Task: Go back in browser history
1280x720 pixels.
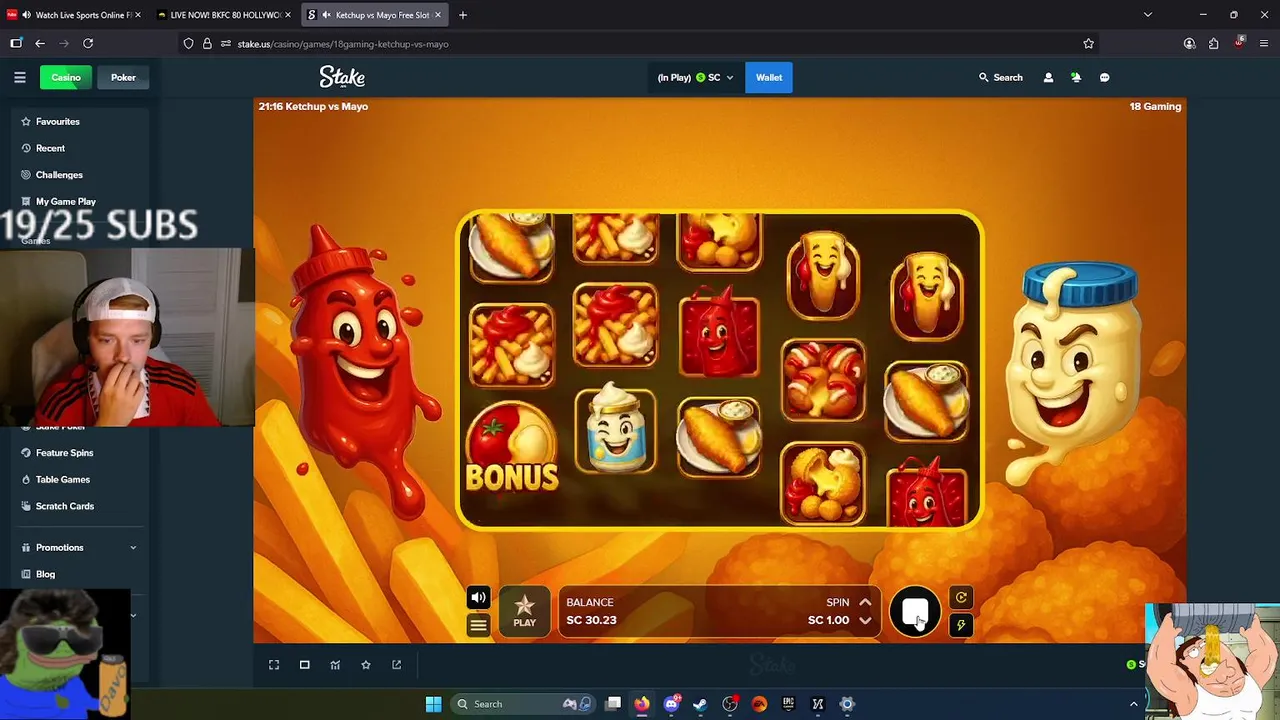Action: tap(40, 43)
